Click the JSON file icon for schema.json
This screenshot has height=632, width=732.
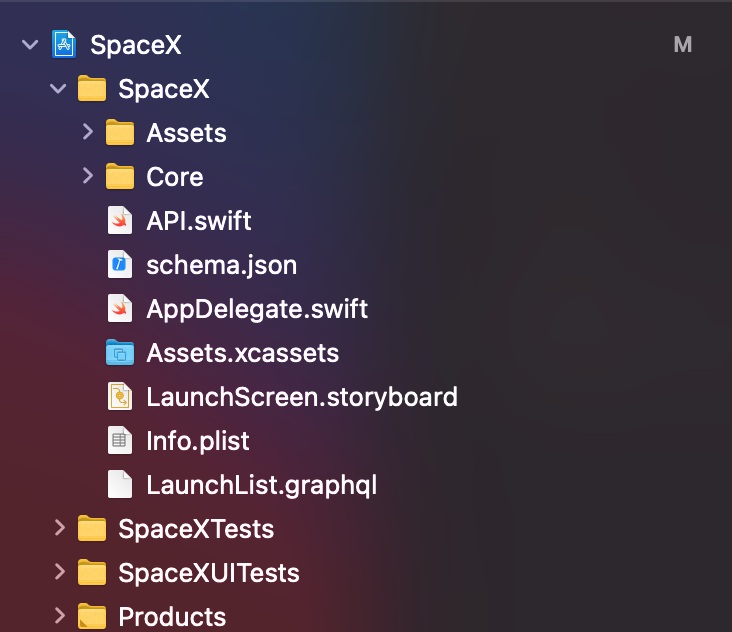pyautogui.click(x=120, y=265)
